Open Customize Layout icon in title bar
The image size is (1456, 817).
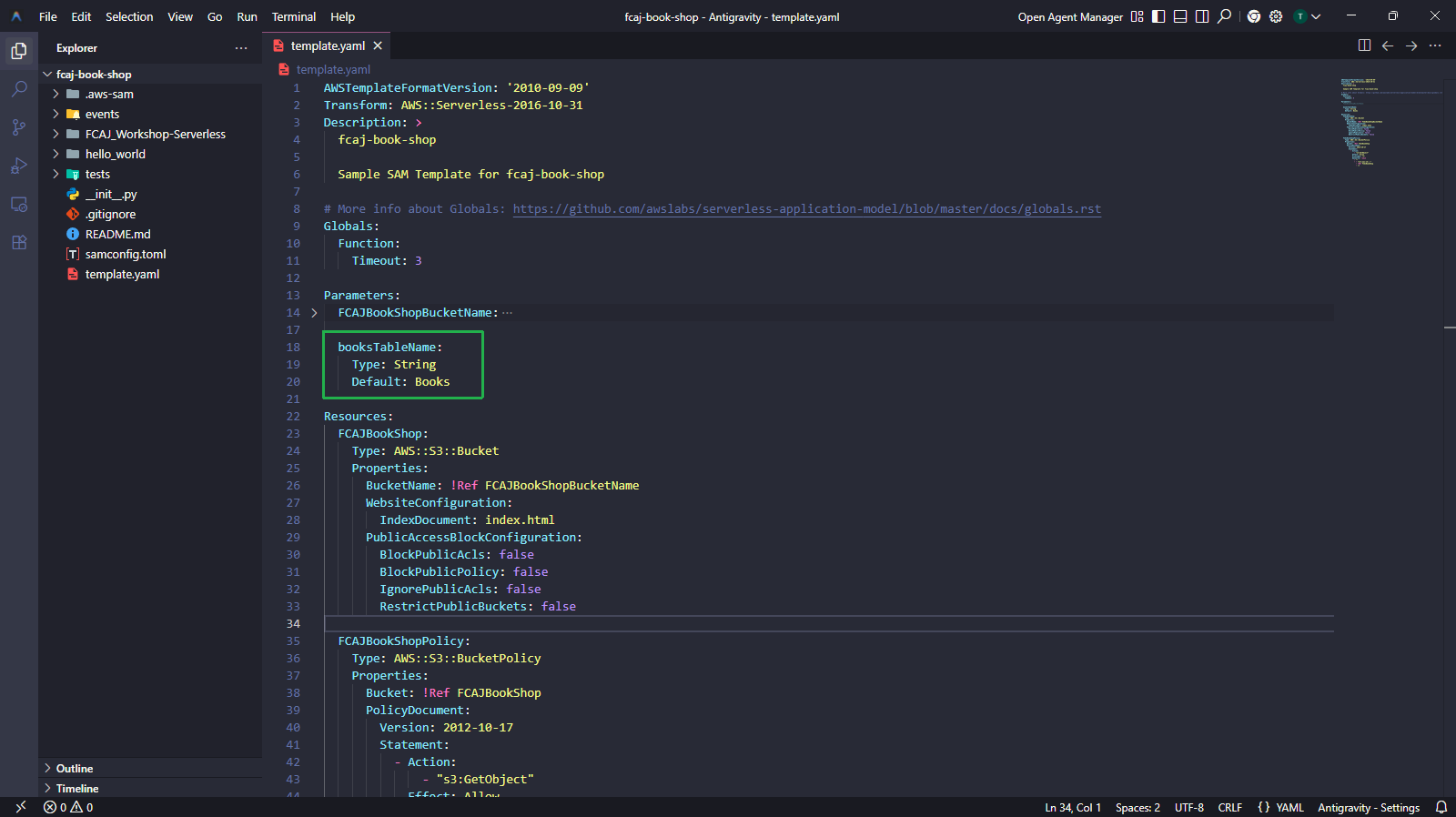point(1137,16)
